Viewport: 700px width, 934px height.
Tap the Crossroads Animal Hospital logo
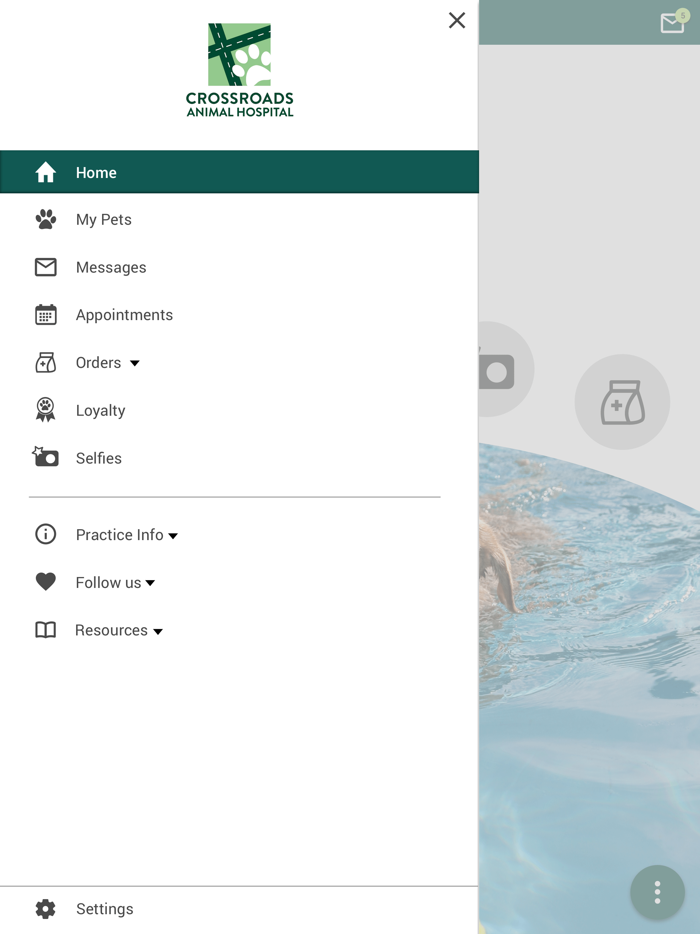[239, 70]
